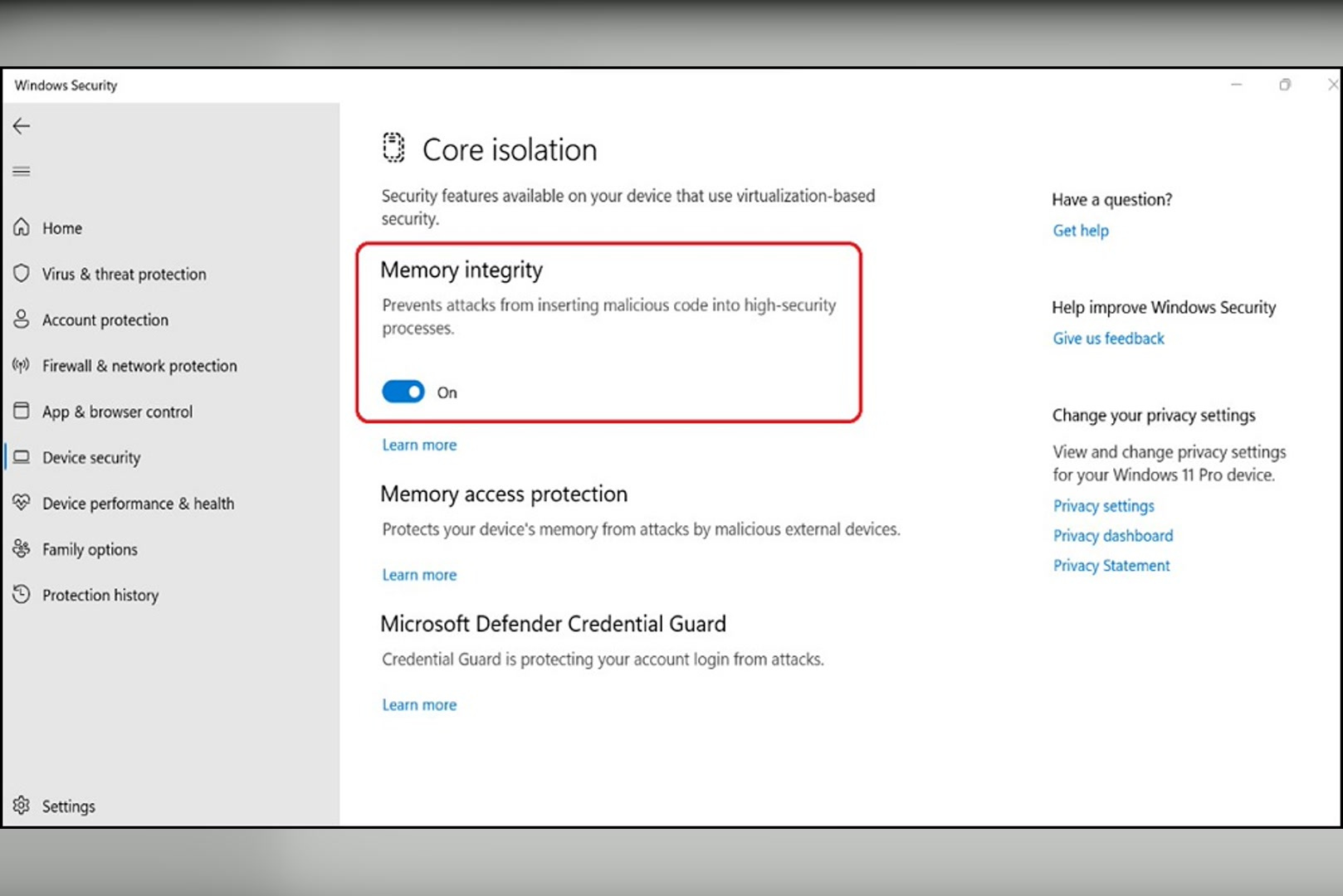
Task: Open the Privacy settings link
Action: pyautogui.click(x=1103, y=506)
